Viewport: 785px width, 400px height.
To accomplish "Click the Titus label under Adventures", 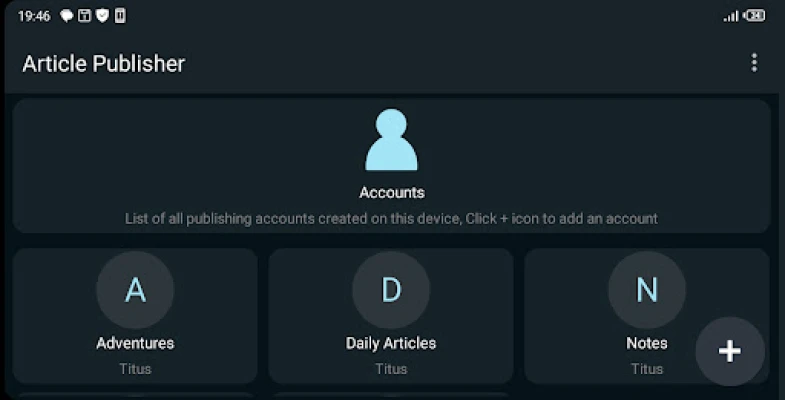I will coord(135,369).
